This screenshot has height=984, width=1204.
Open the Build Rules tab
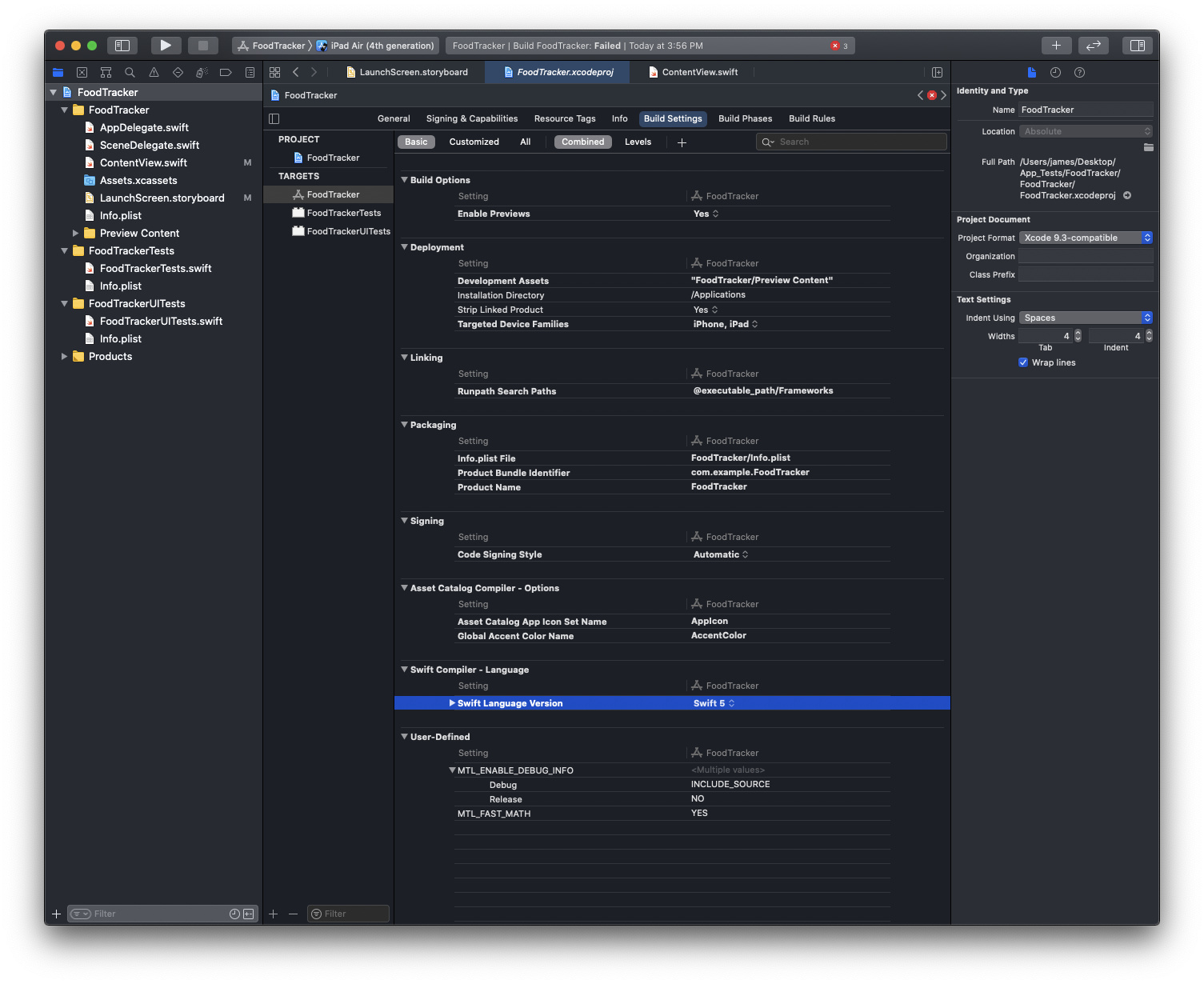812,118
